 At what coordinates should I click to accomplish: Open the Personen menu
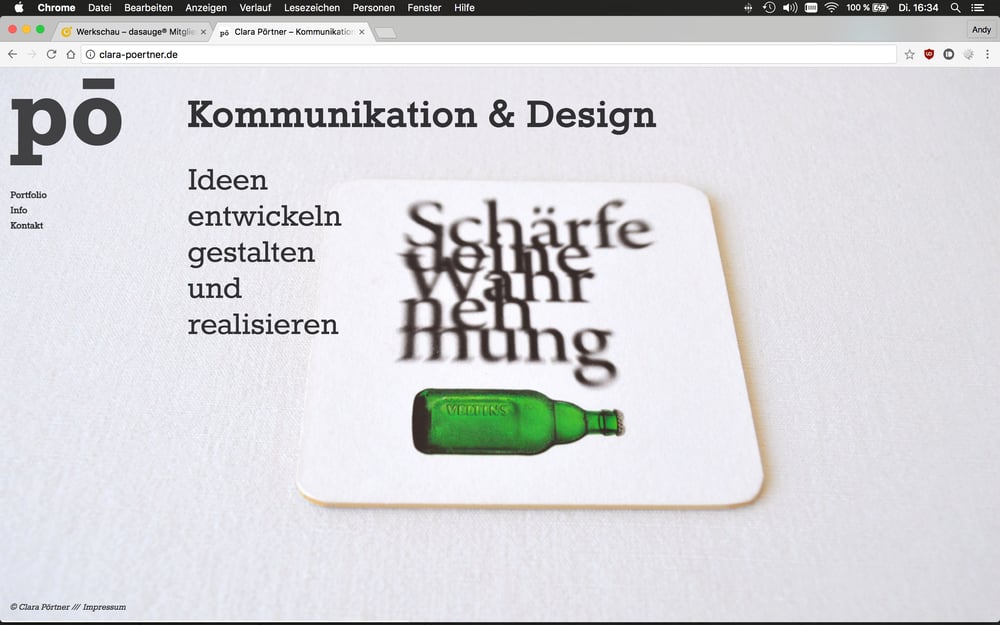(374, 8)
